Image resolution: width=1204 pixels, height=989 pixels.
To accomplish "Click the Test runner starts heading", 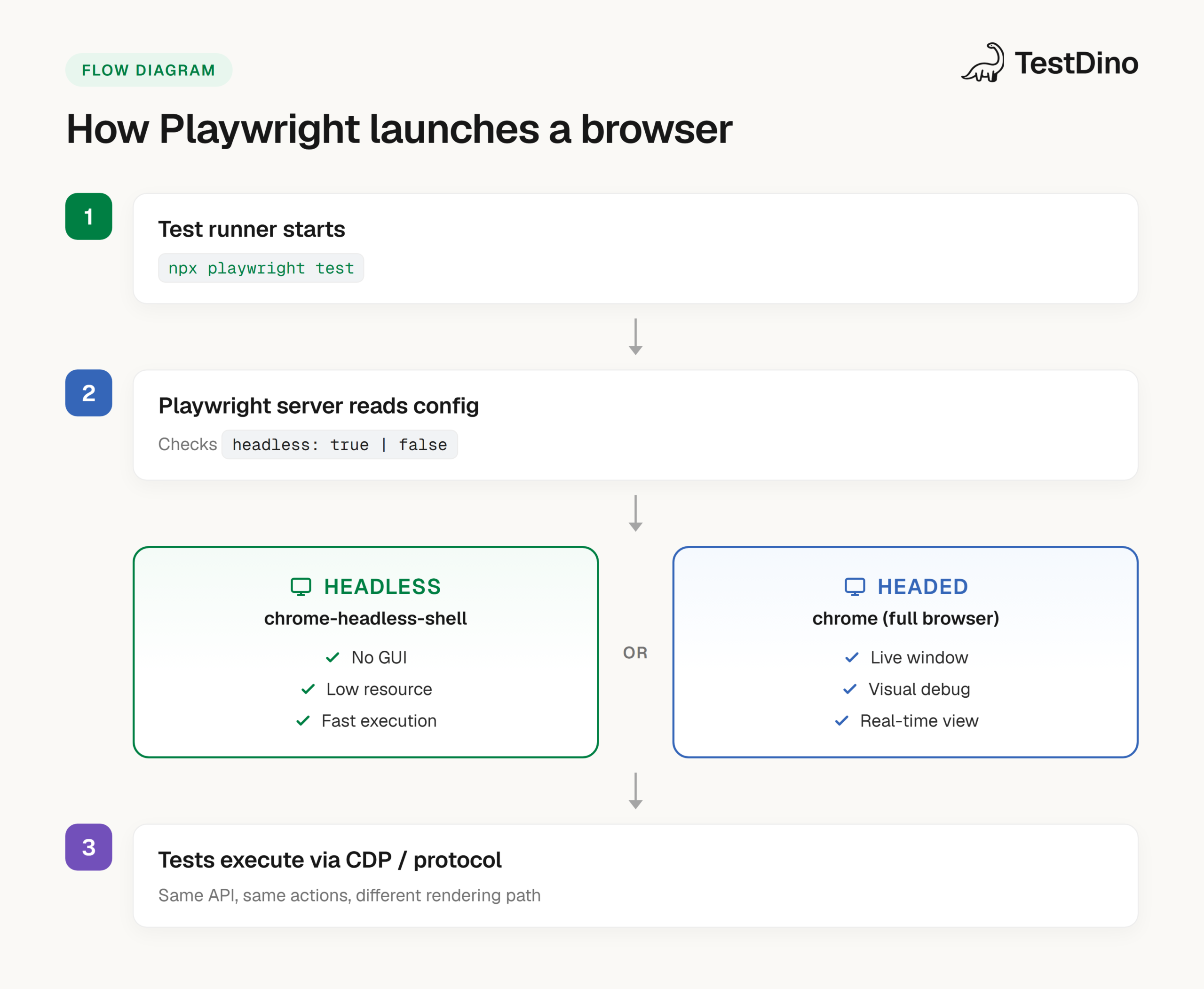I will pyautogui.click(x=252, y=229).
